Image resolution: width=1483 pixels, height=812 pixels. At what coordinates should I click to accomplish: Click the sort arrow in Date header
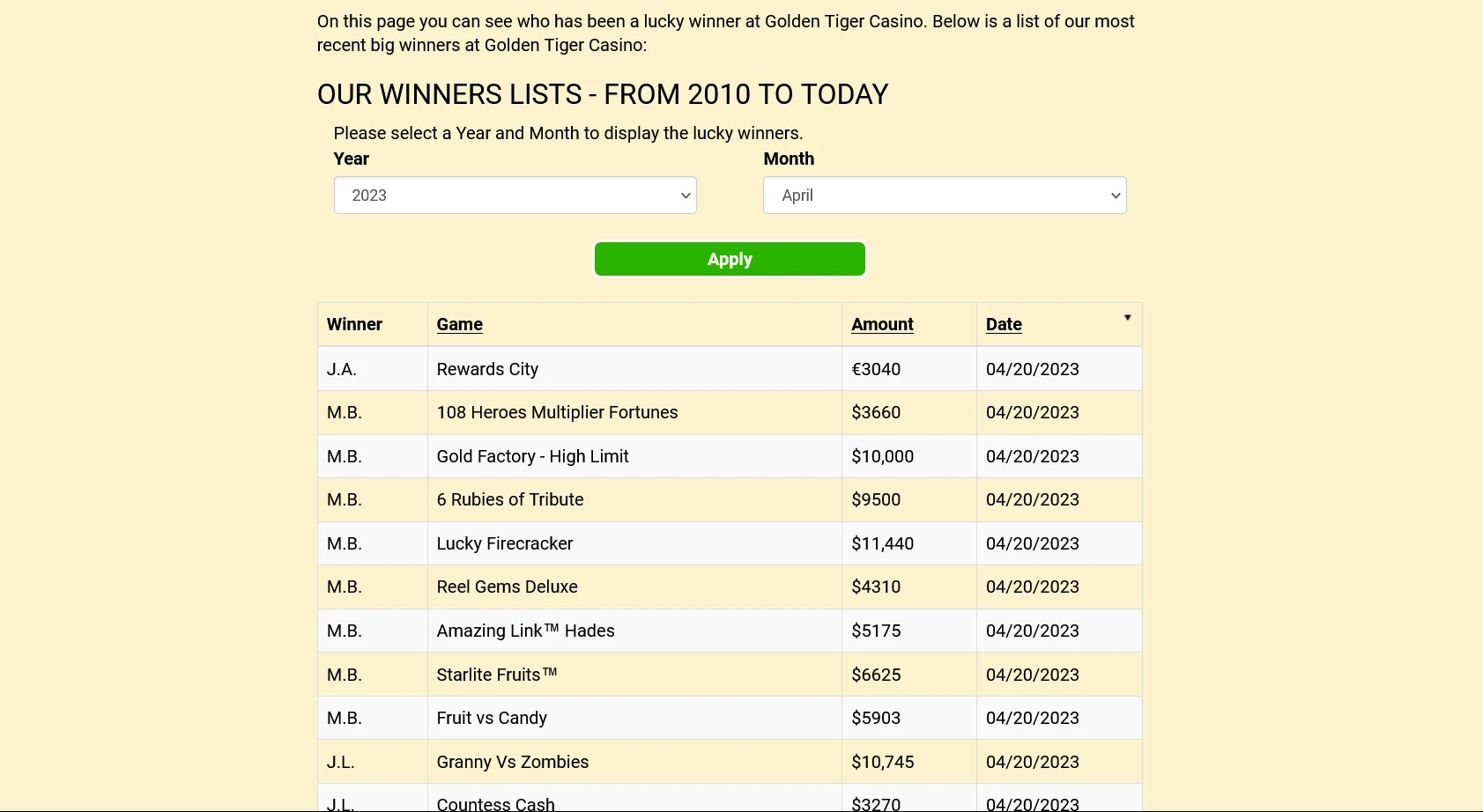(1127, 318)
